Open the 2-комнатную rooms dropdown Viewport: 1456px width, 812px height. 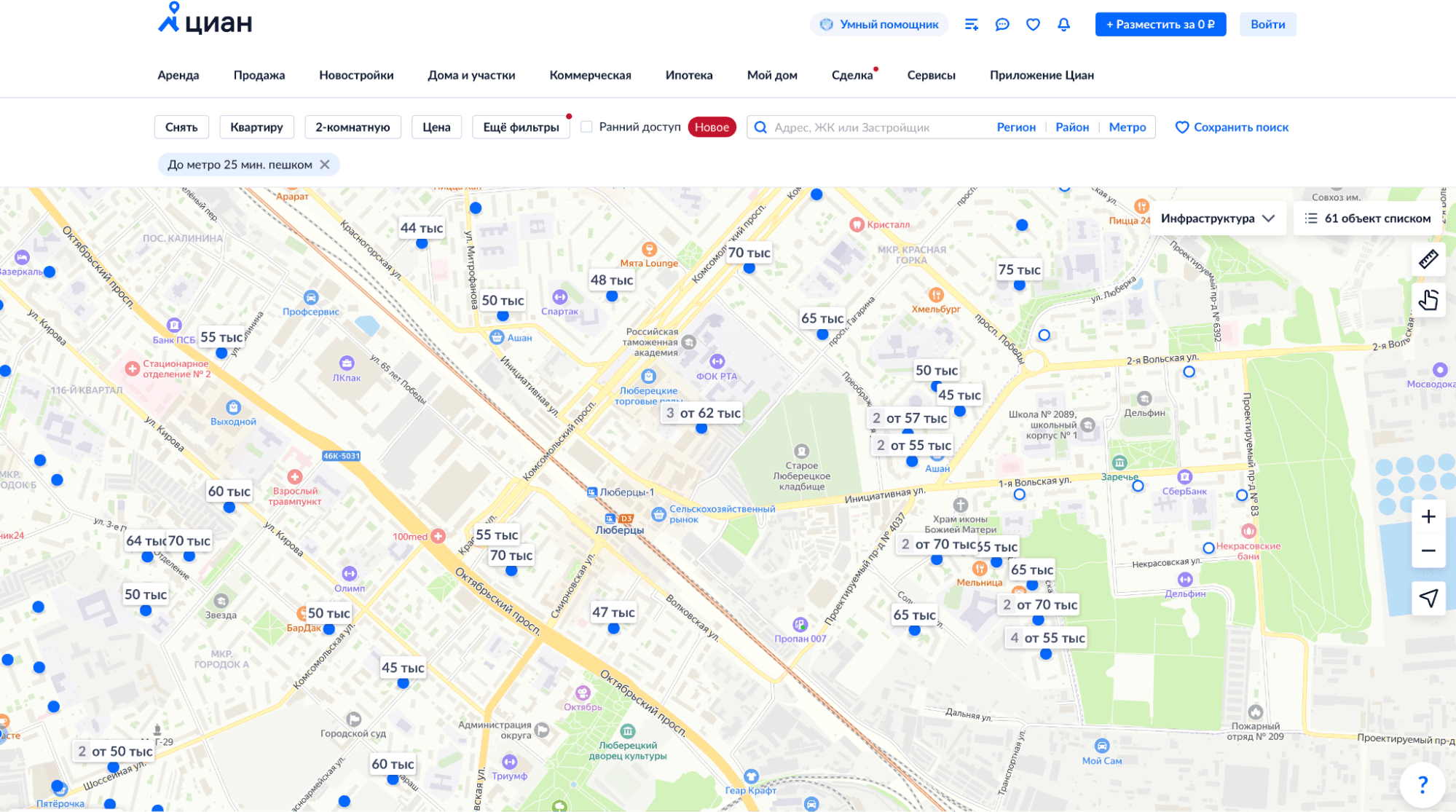coord(353,127)
